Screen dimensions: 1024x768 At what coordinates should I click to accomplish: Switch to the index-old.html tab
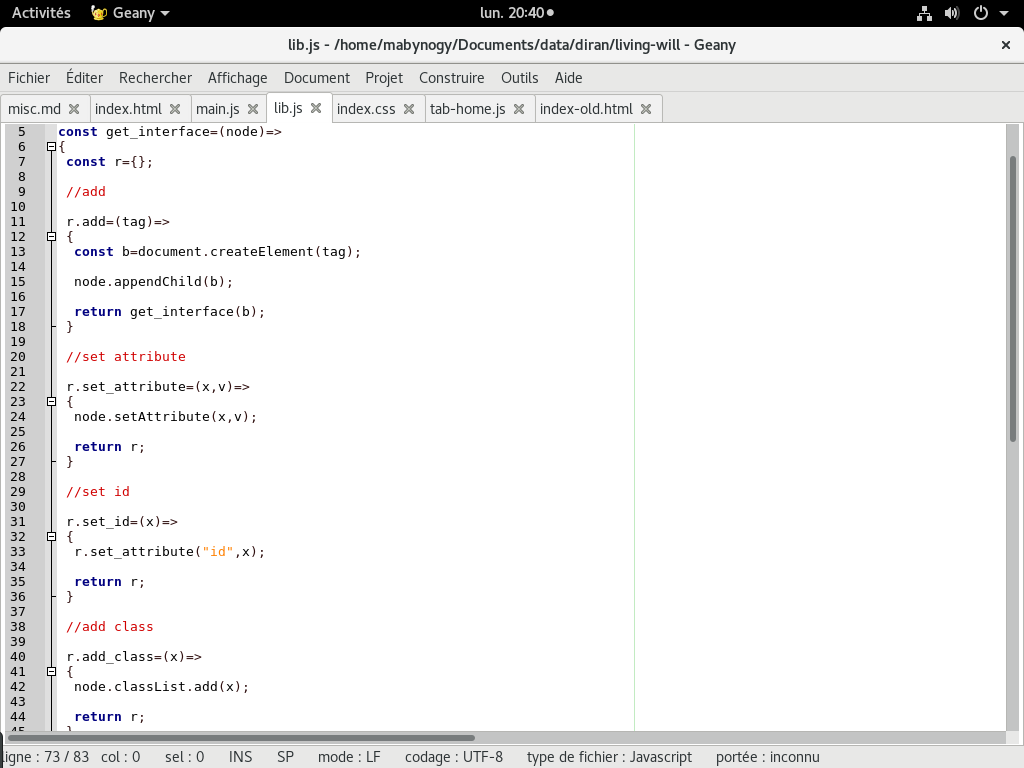click(586, 109)
